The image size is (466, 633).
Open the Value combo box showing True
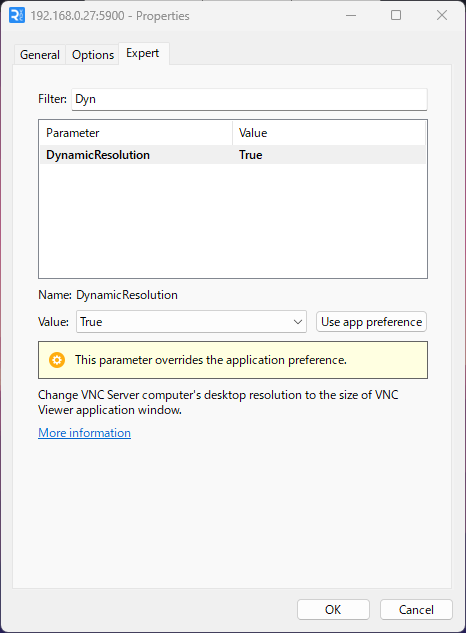(x=191, y=322)
